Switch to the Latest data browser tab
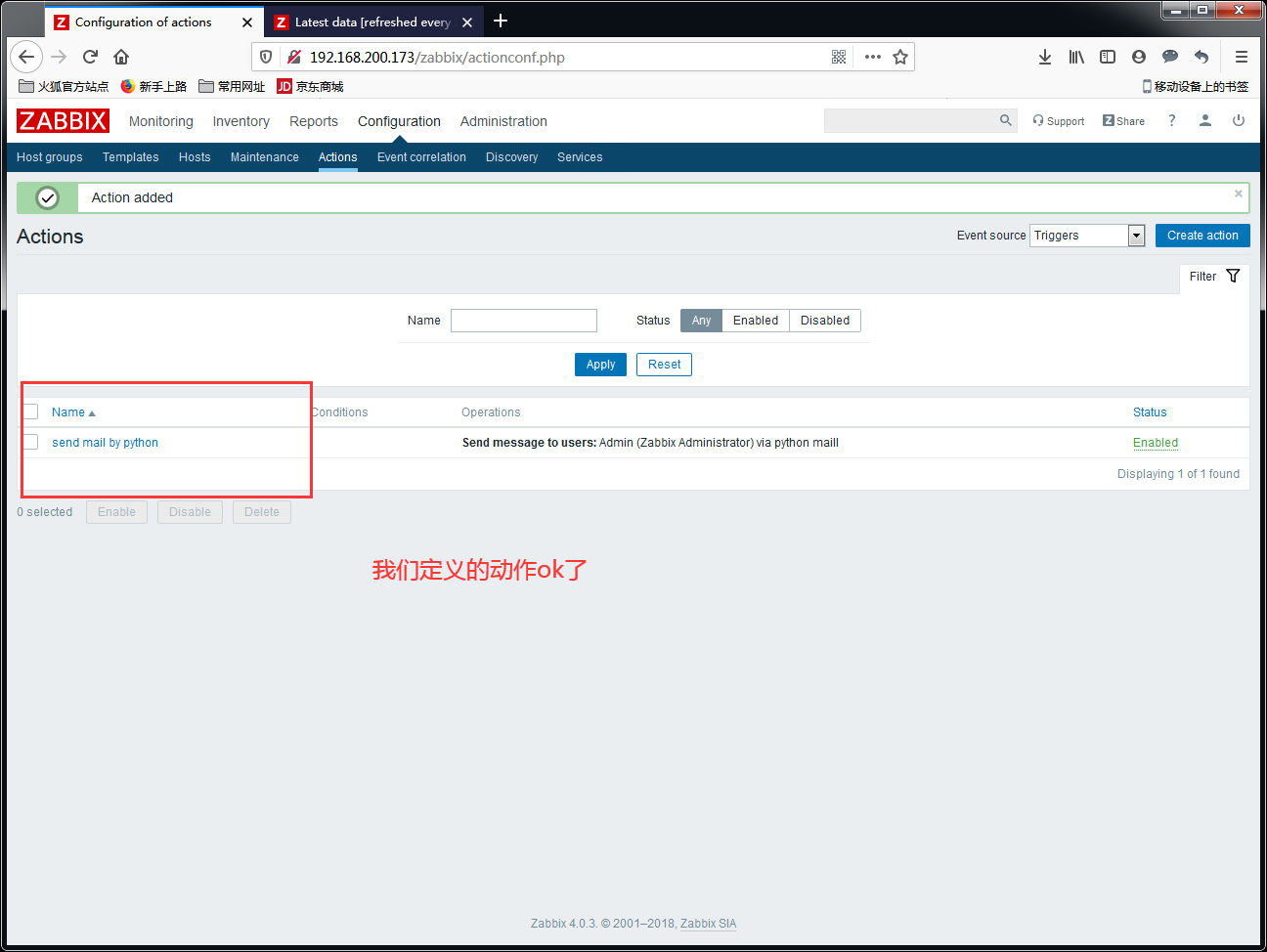Image resolution: width=1267 pixels, height=952 pixels. point(373,22)
